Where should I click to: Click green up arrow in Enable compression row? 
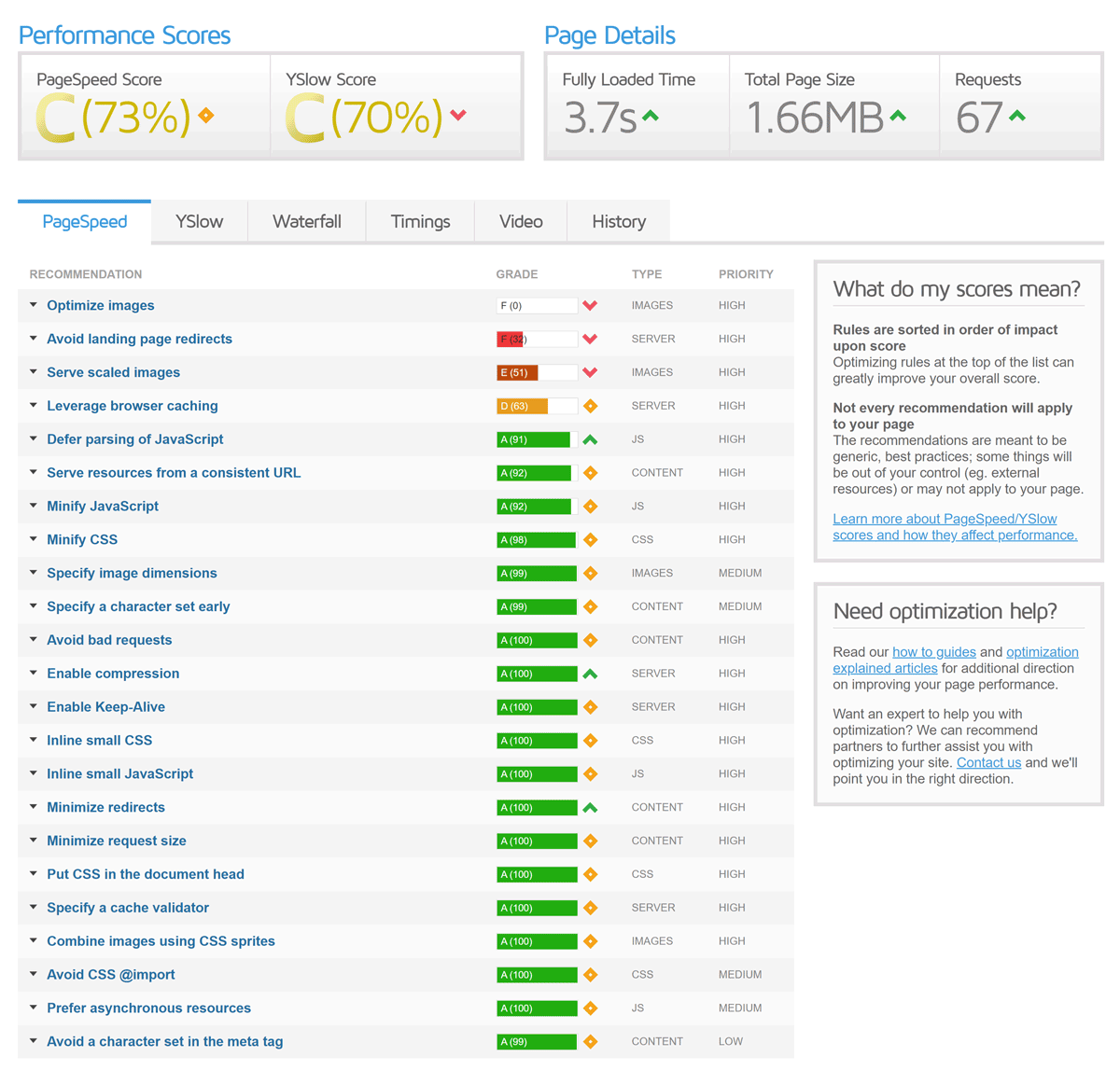click(590, 674)
